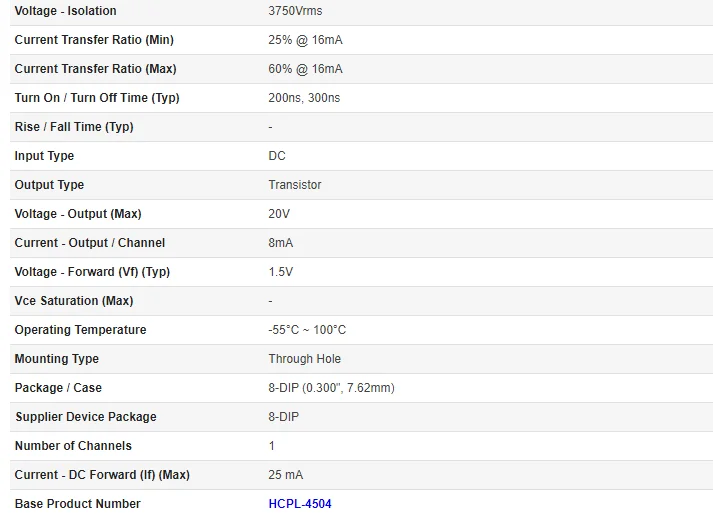The width and height of the screenshot is (713, 514).
Task: Click the Voltage - Forward (Vf) (Typ) label
Action: pos(92,272)
